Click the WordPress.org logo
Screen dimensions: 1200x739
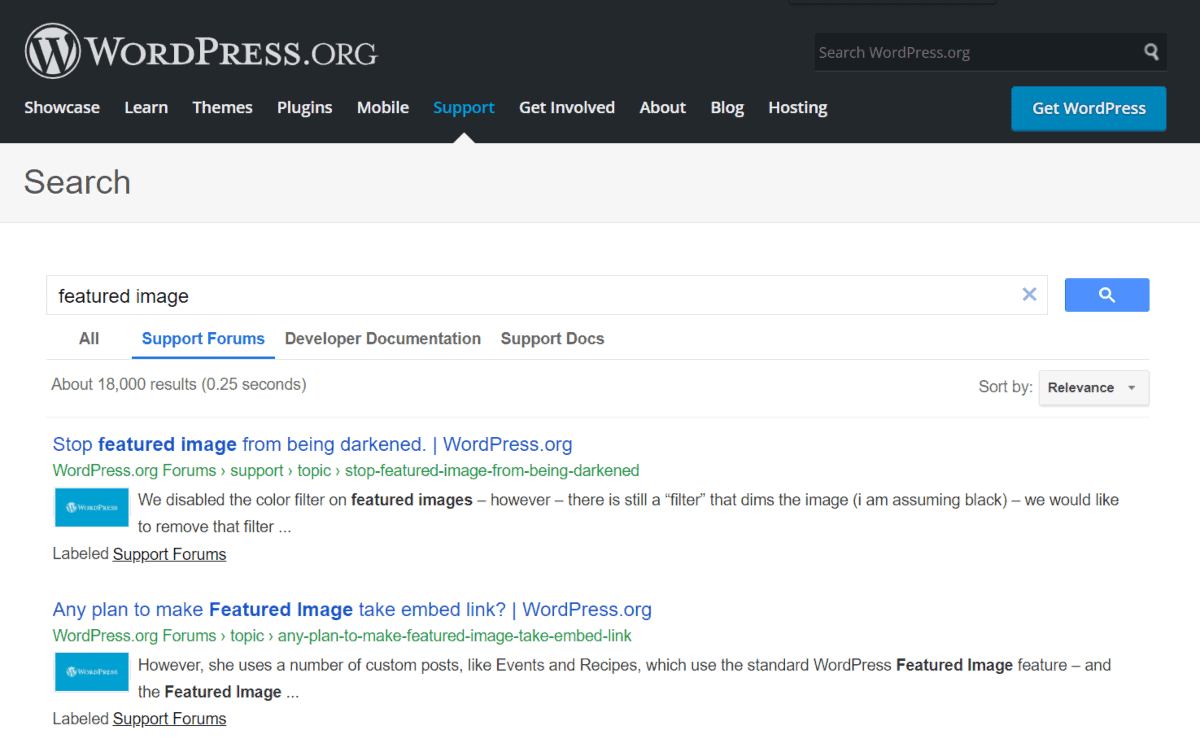coord(201,51)
